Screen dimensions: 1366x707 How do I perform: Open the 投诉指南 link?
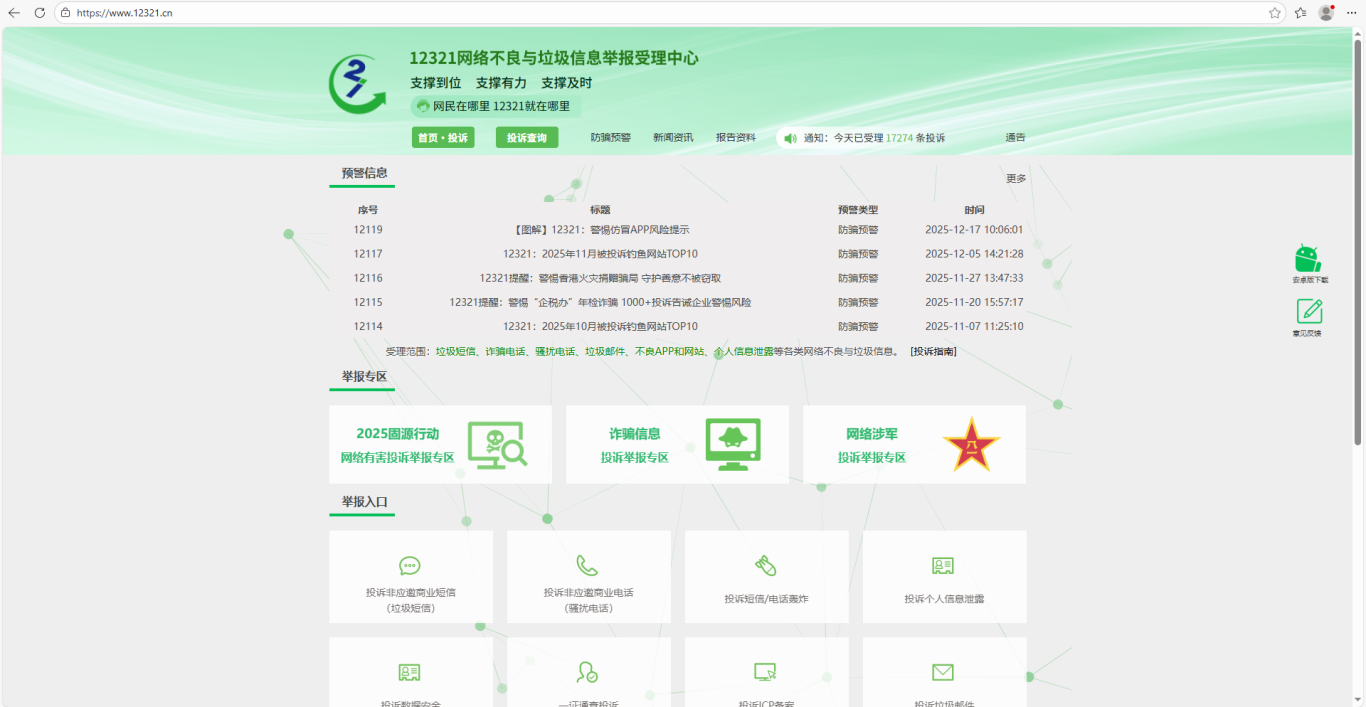[x=933, y=352]
